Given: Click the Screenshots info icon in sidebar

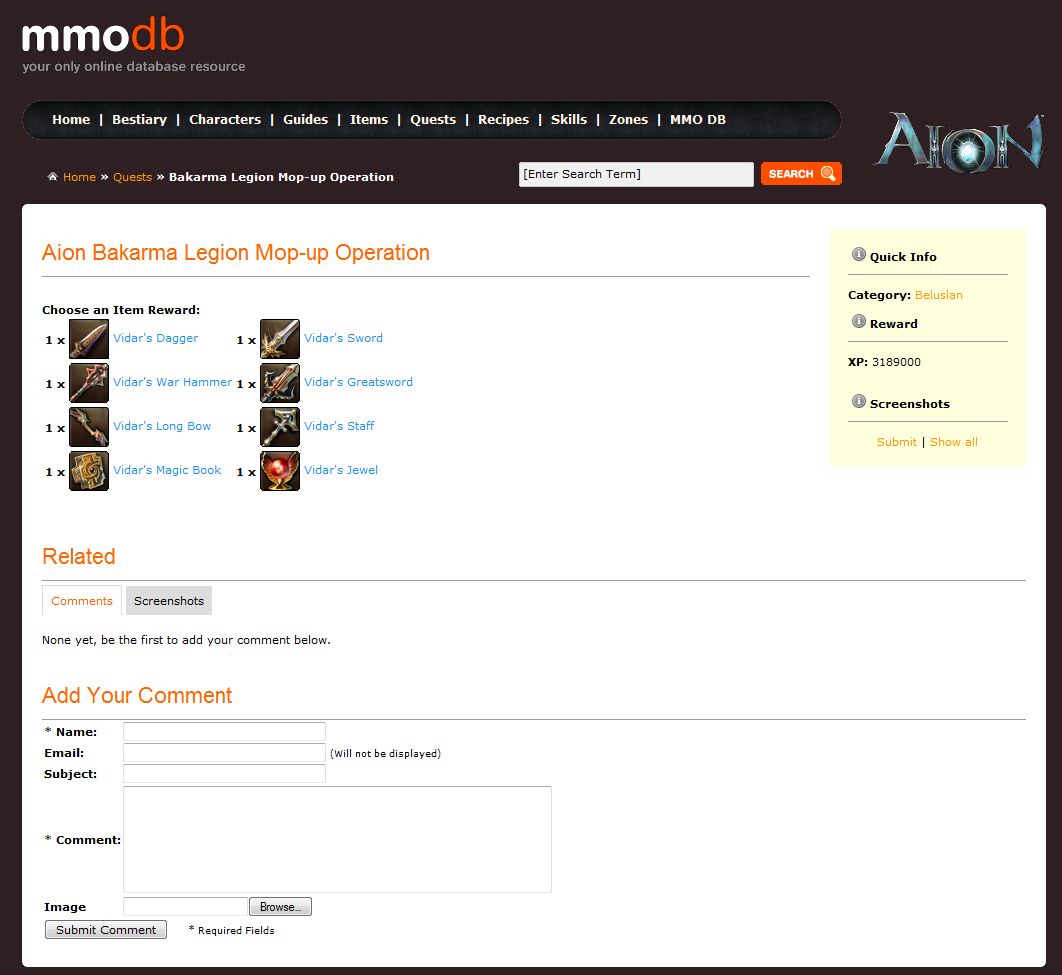Looking at the screenshot, I should pos(858,401).
